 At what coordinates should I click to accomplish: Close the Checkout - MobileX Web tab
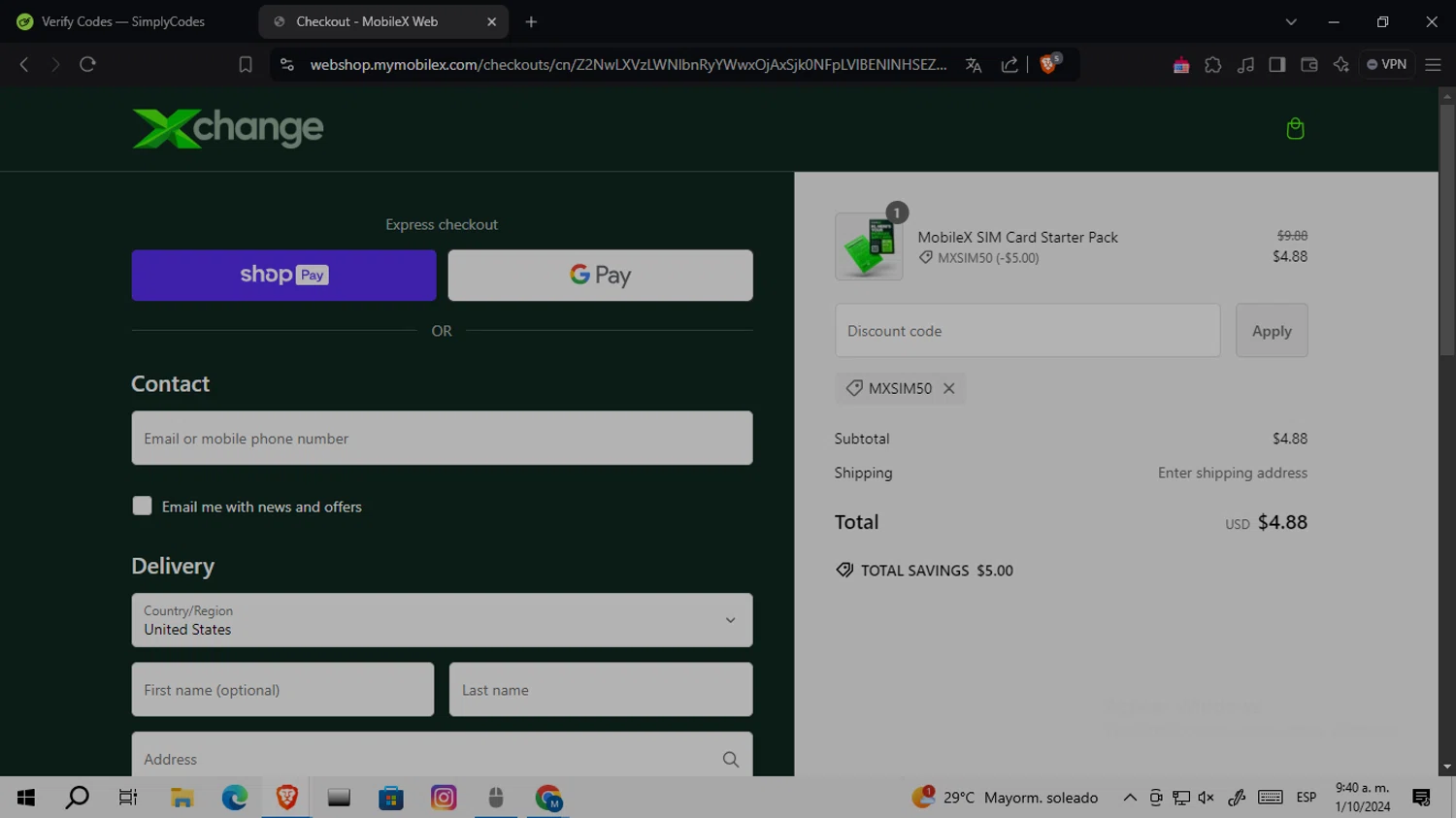(491, 21)
